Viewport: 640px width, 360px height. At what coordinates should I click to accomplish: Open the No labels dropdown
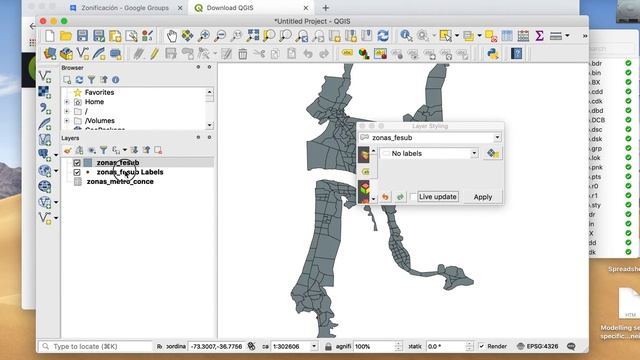pyautogui.click(x=429, y=153)
